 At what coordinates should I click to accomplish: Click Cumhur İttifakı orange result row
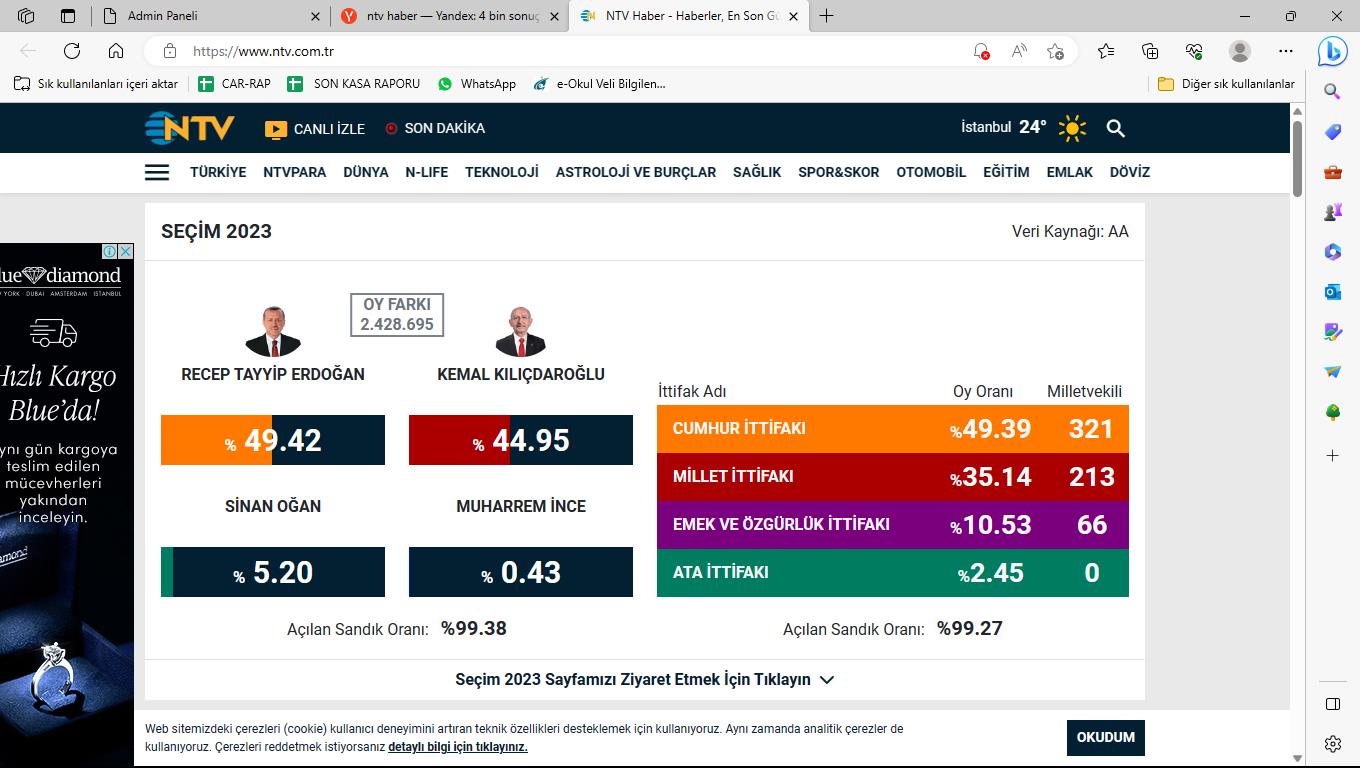pos(892,429)
